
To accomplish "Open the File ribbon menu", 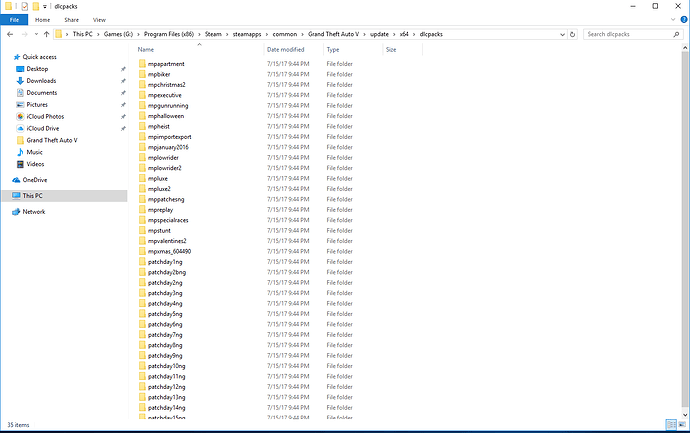I will [x=14, y=20].
